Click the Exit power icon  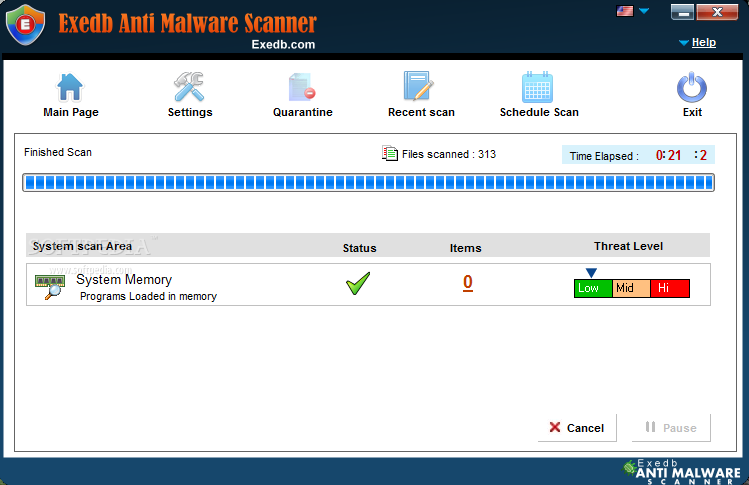coord(692,87)
